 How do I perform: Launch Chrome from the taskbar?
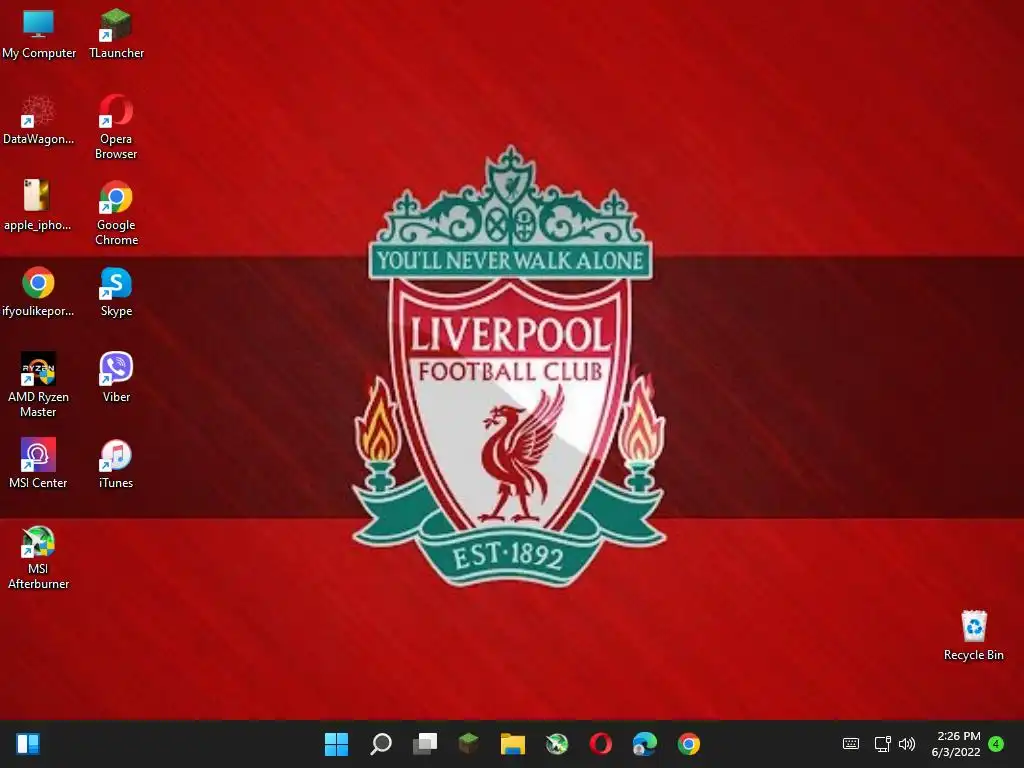[688, 744]
